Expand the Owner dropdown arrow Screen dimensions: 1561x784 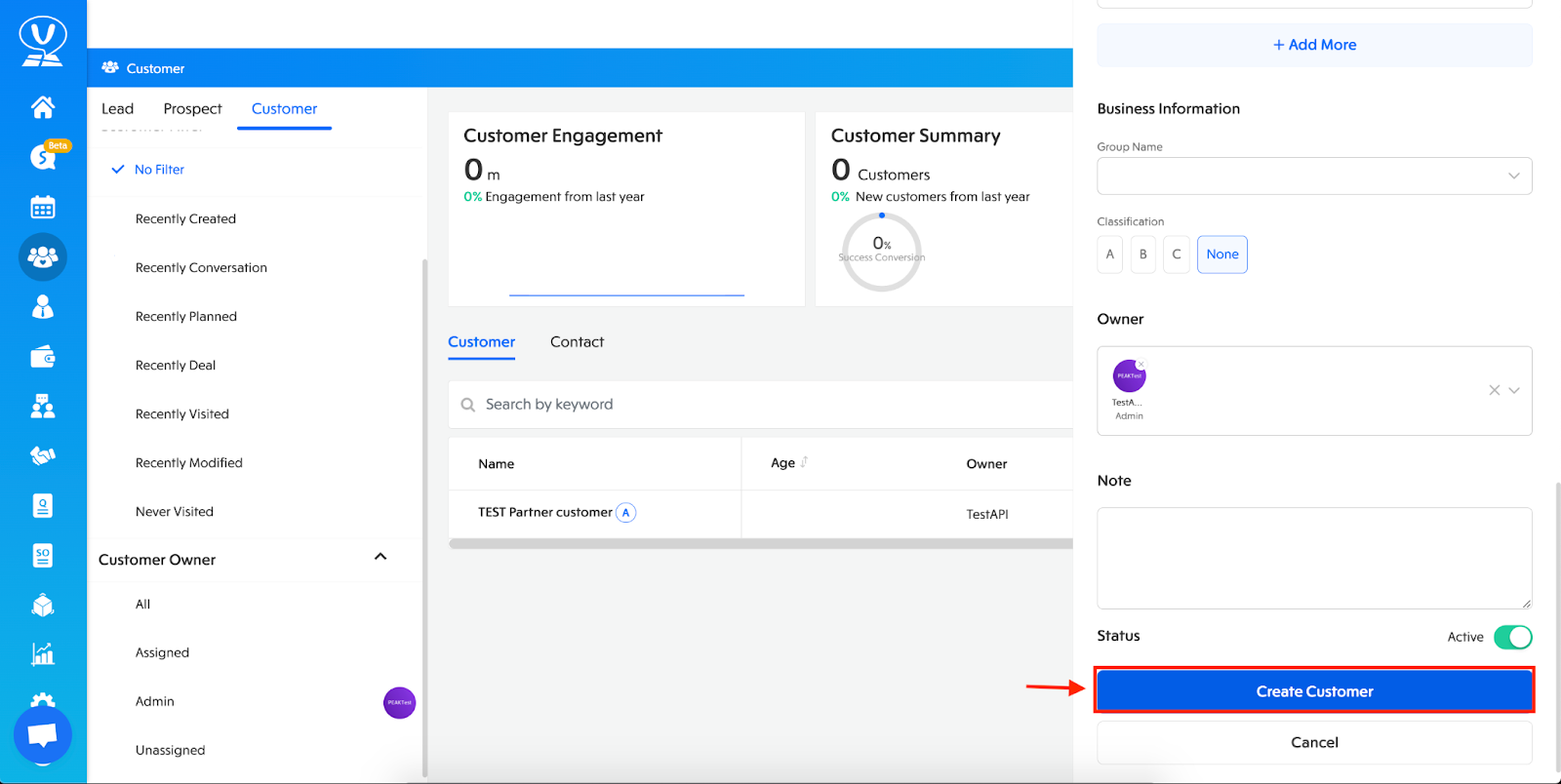[1514, 390]
